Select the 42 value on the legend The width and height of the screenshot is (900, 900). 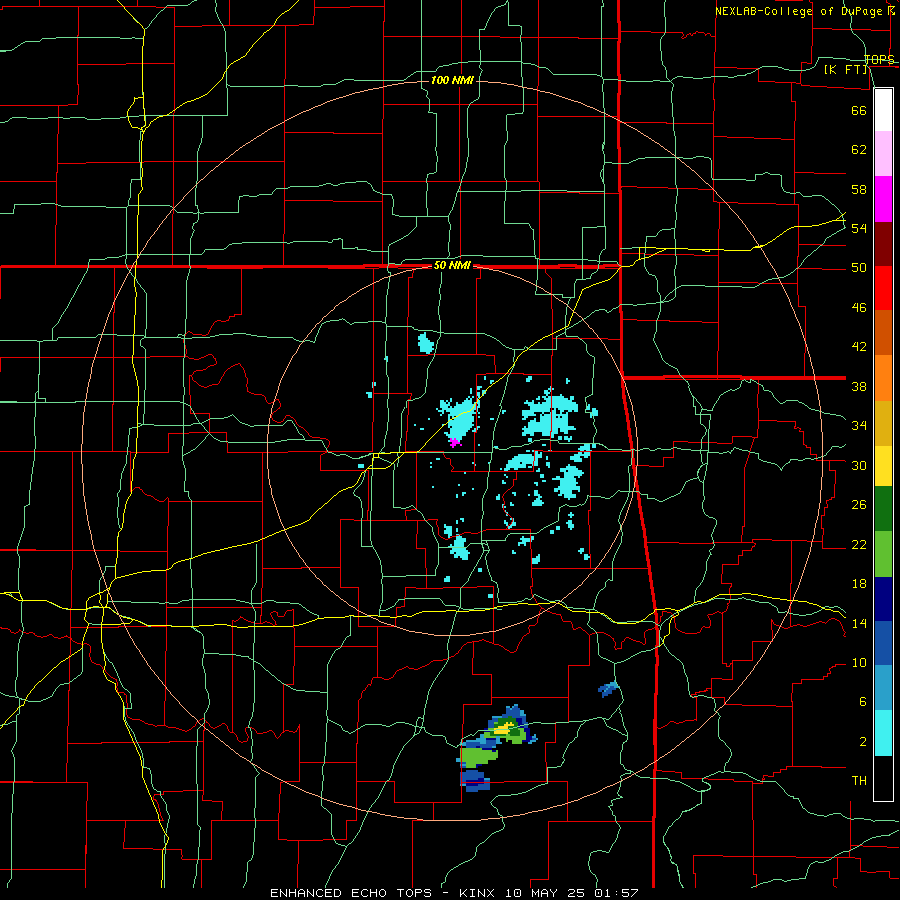(859, 347)
